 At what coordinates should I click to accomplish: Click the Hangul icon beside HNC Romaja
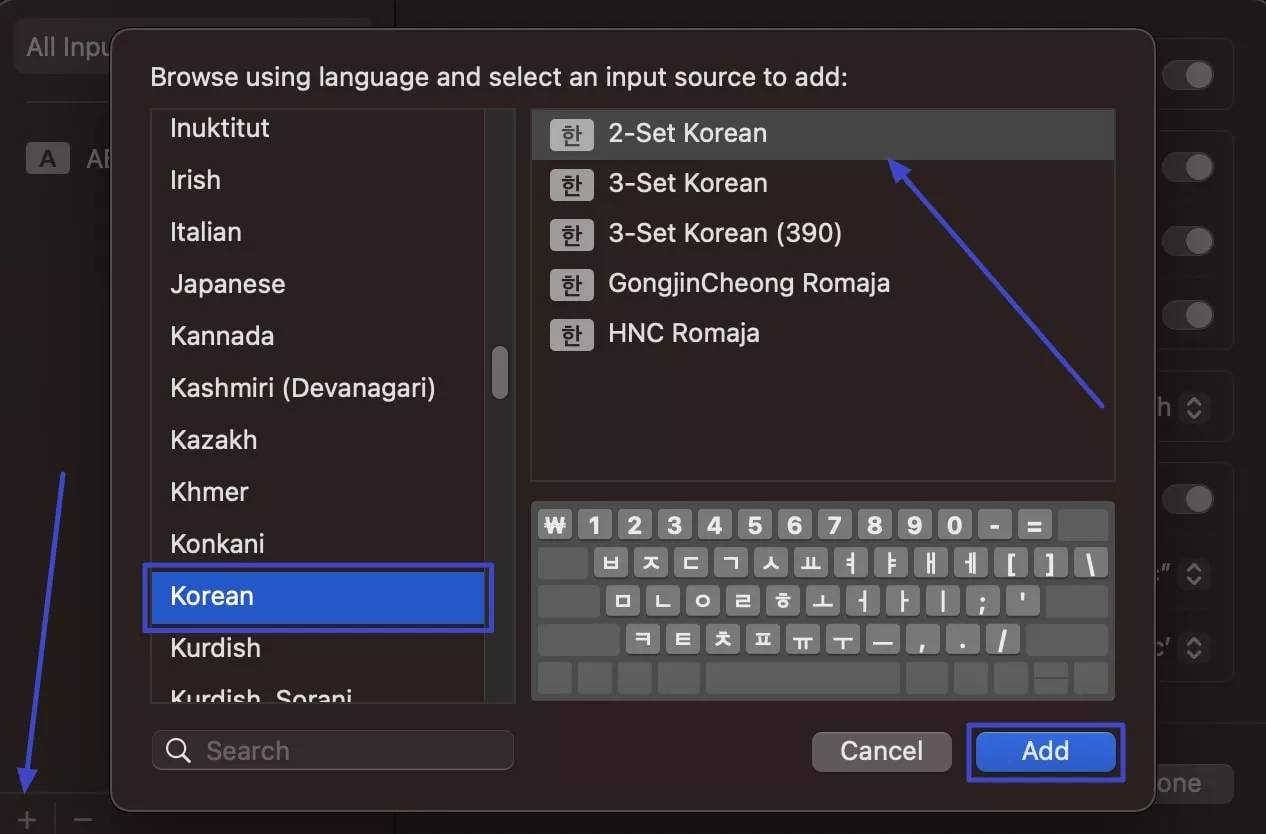point(570,334)
